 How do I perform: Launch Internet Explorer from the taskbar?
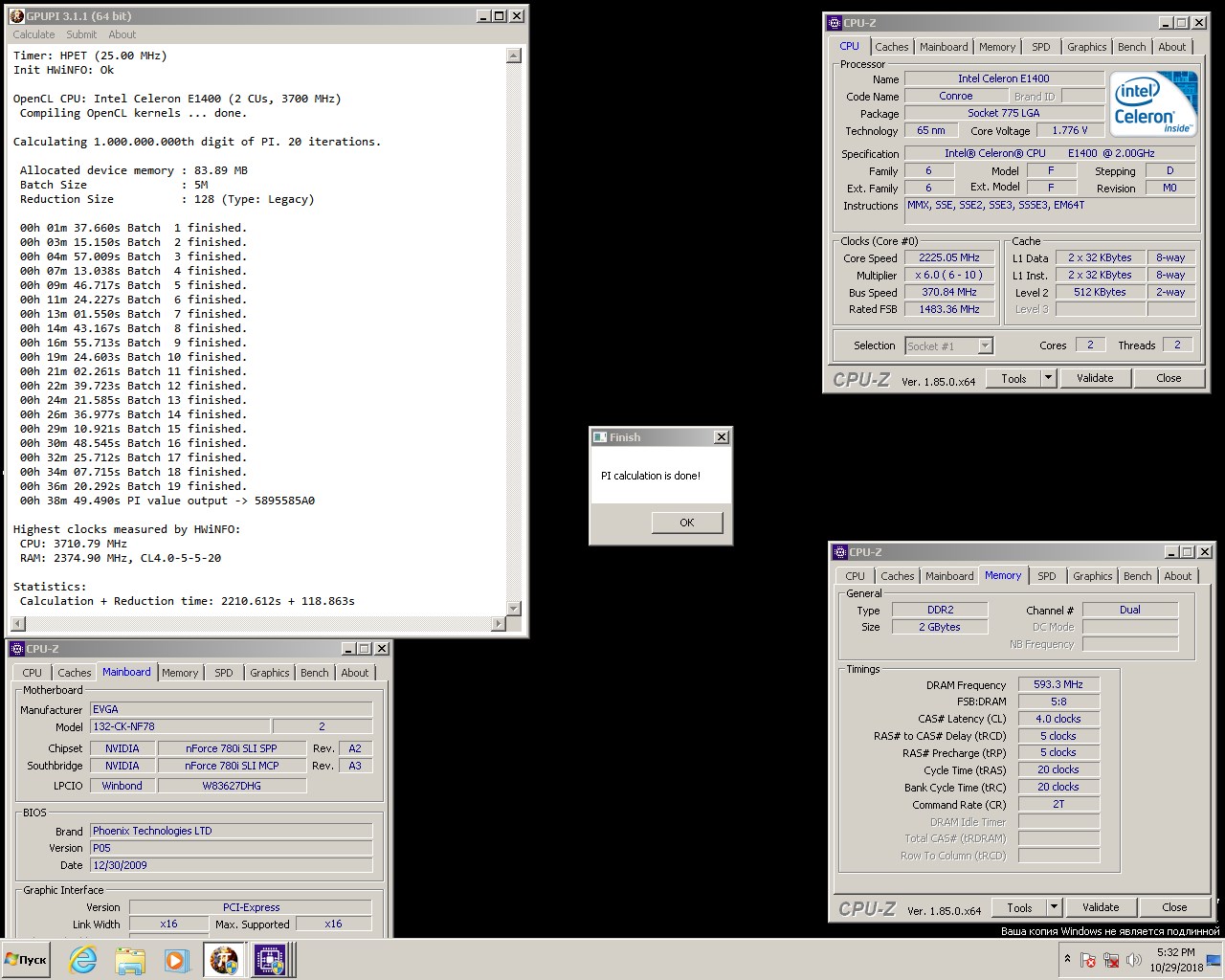coord(83,960)
